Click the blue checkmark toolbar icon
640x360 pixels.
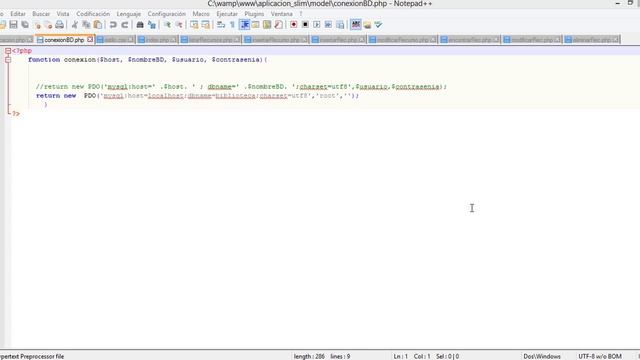tap(379, 25)
